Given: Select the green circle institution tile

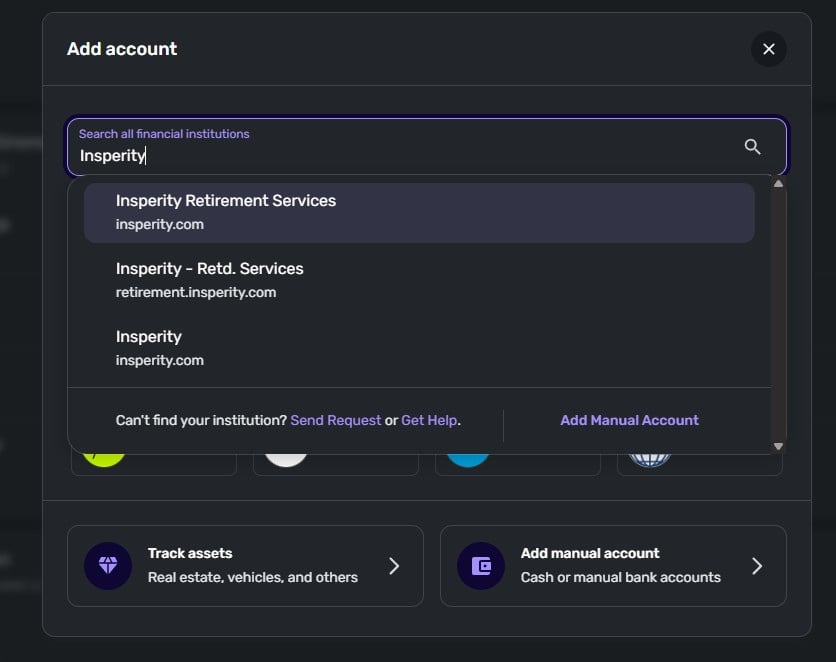Looking at the screenshot, I should point(154,464).
